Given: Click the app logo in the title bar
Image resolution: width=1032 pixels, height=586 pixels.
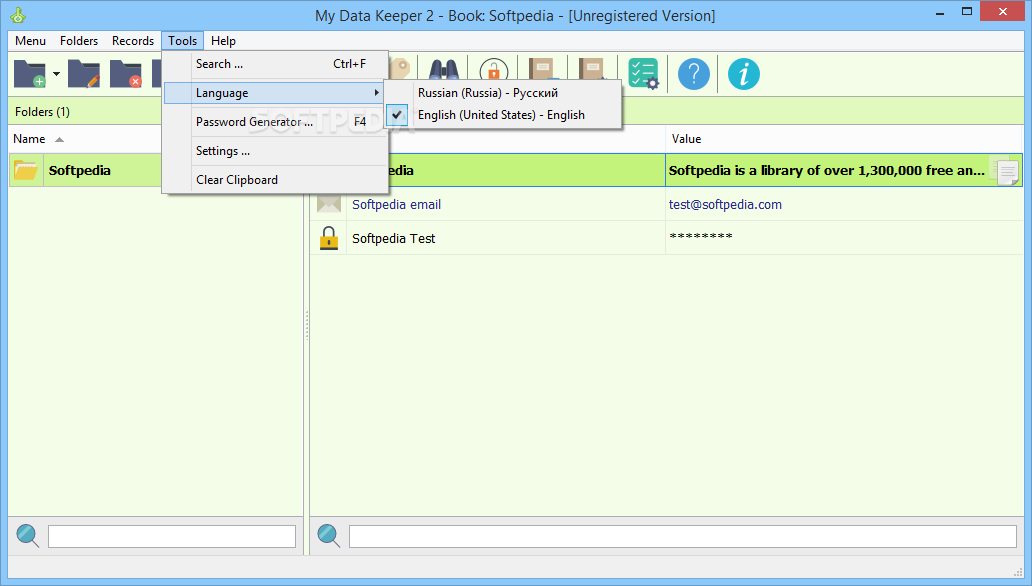Looking at the screenshot, I should pyautogui.click(x=18, y=15).
